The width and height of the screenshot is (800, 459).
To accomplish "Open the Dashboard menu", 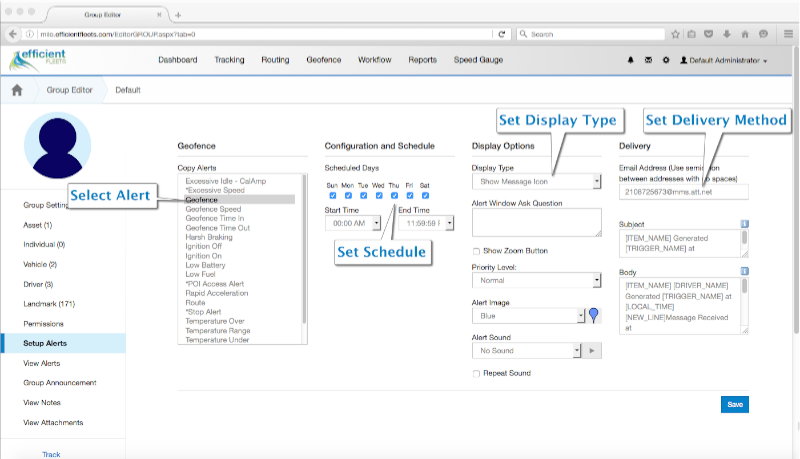I will click(178, 60).
